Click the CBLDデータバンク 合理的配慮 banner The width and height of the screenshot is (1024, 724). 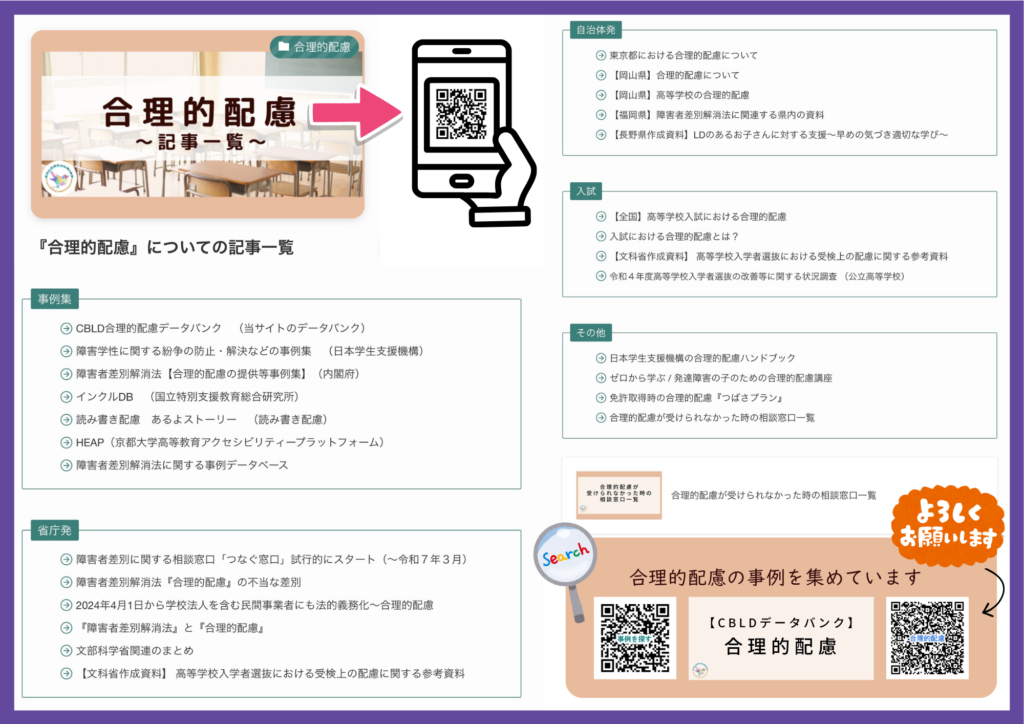(x=779, y=637)
